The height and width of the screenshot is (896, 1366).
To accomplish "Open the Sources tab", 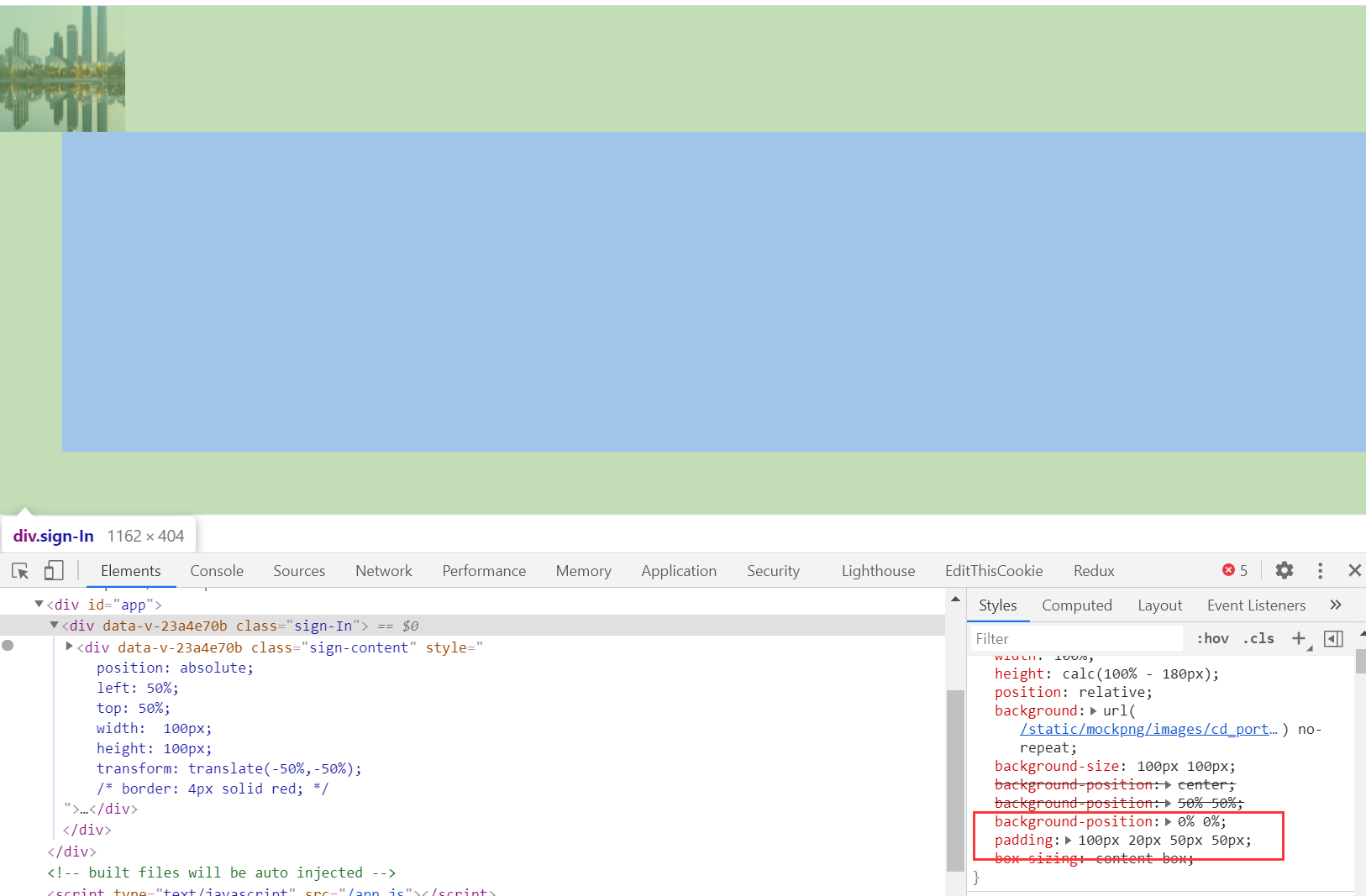I will 299,571.
